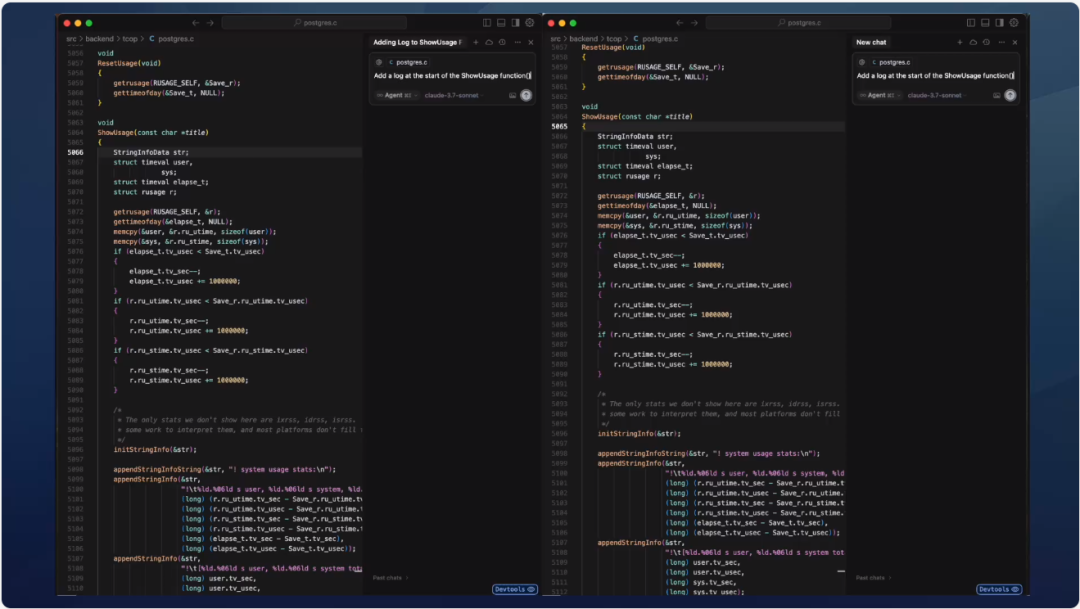Click the Devtools button in the left window
Viewport: 1080px width, 609px height.
pyautogui.click(x=515, y=589)
